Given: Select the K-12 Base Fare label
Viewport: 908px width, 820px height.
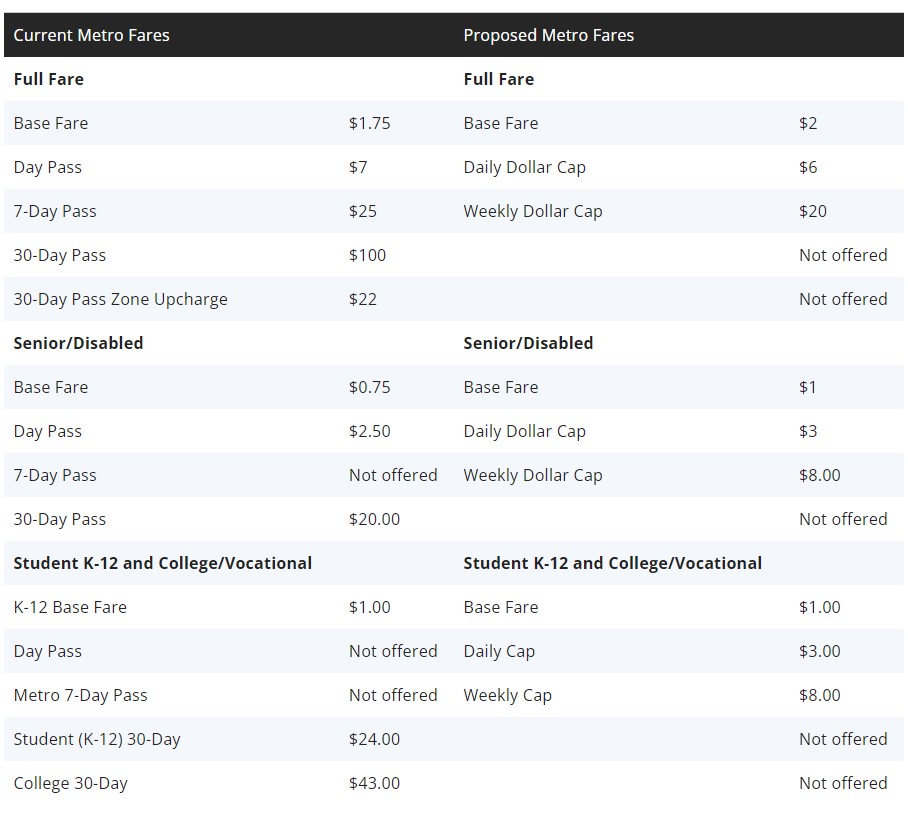Looking at the screenshot, I should tap(70, 607).
